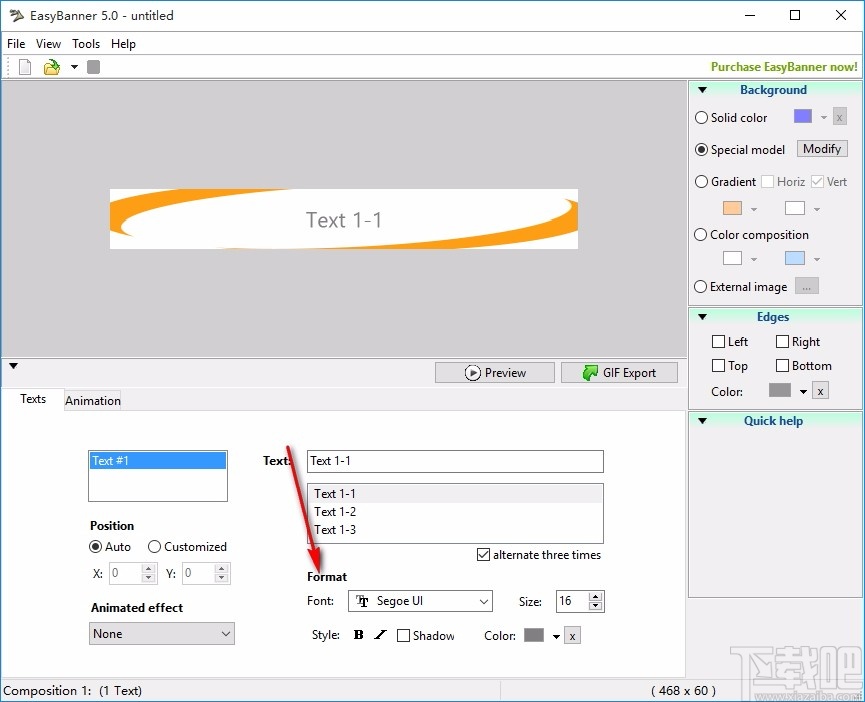Click the Text input field

[455, 461]
